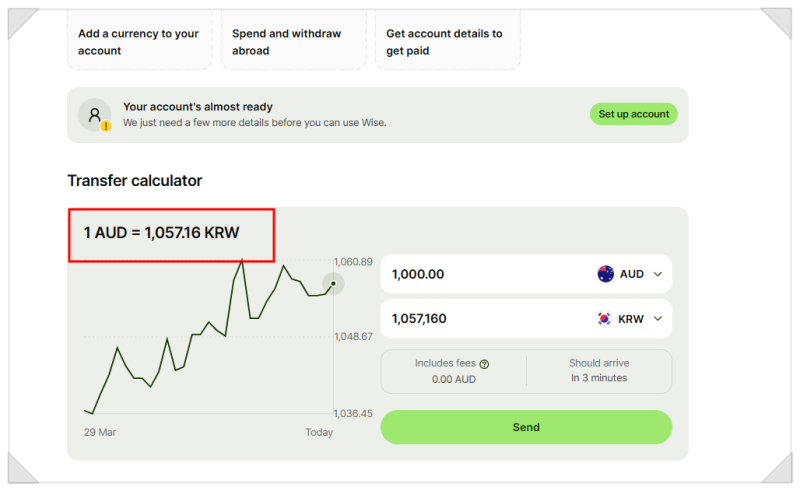Click the Australian flag icon
The height and width of the screenshot is (491, 800).
pyautogui.click(x=606, y=274)
